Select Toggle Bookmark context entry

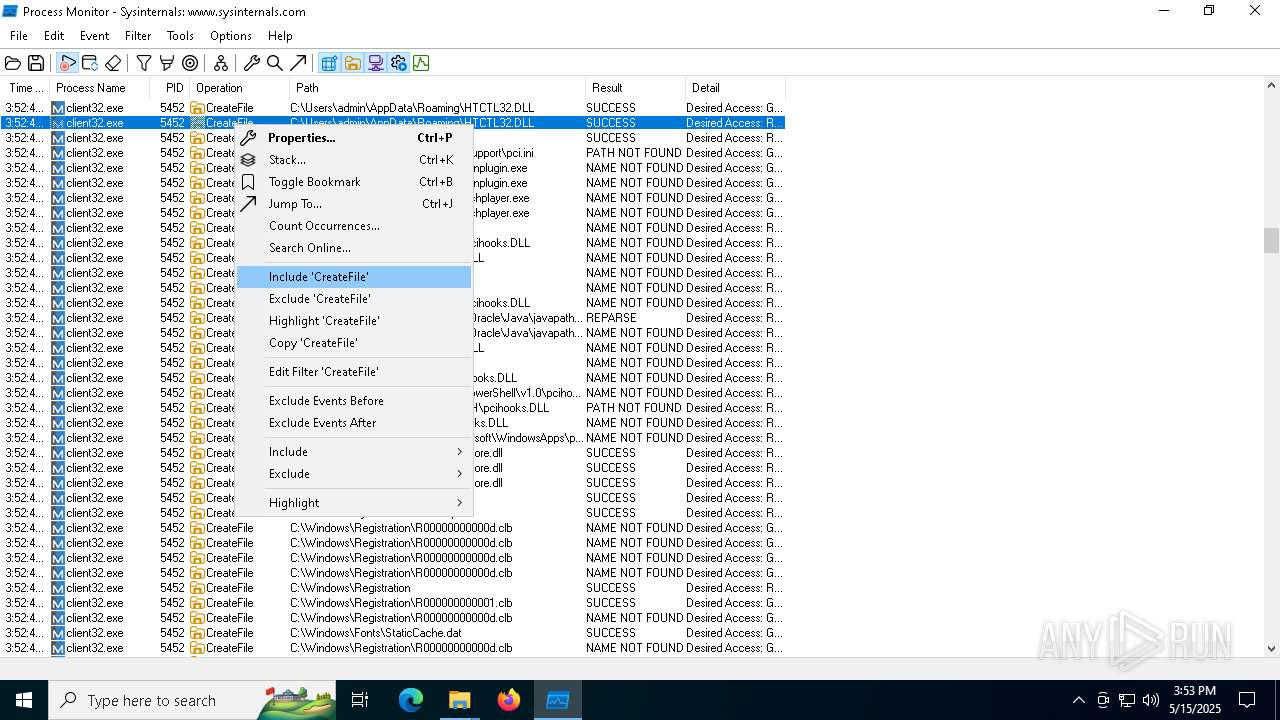pyautogui.click(x=354, y=182)
